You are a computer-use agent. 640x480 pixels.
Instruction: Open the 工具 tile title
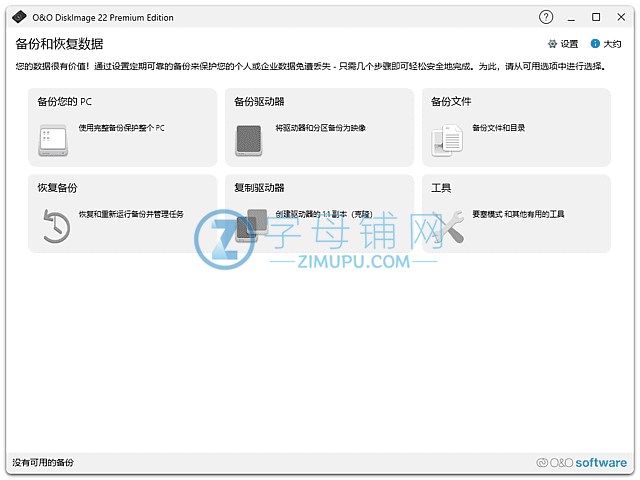[441, 187]
